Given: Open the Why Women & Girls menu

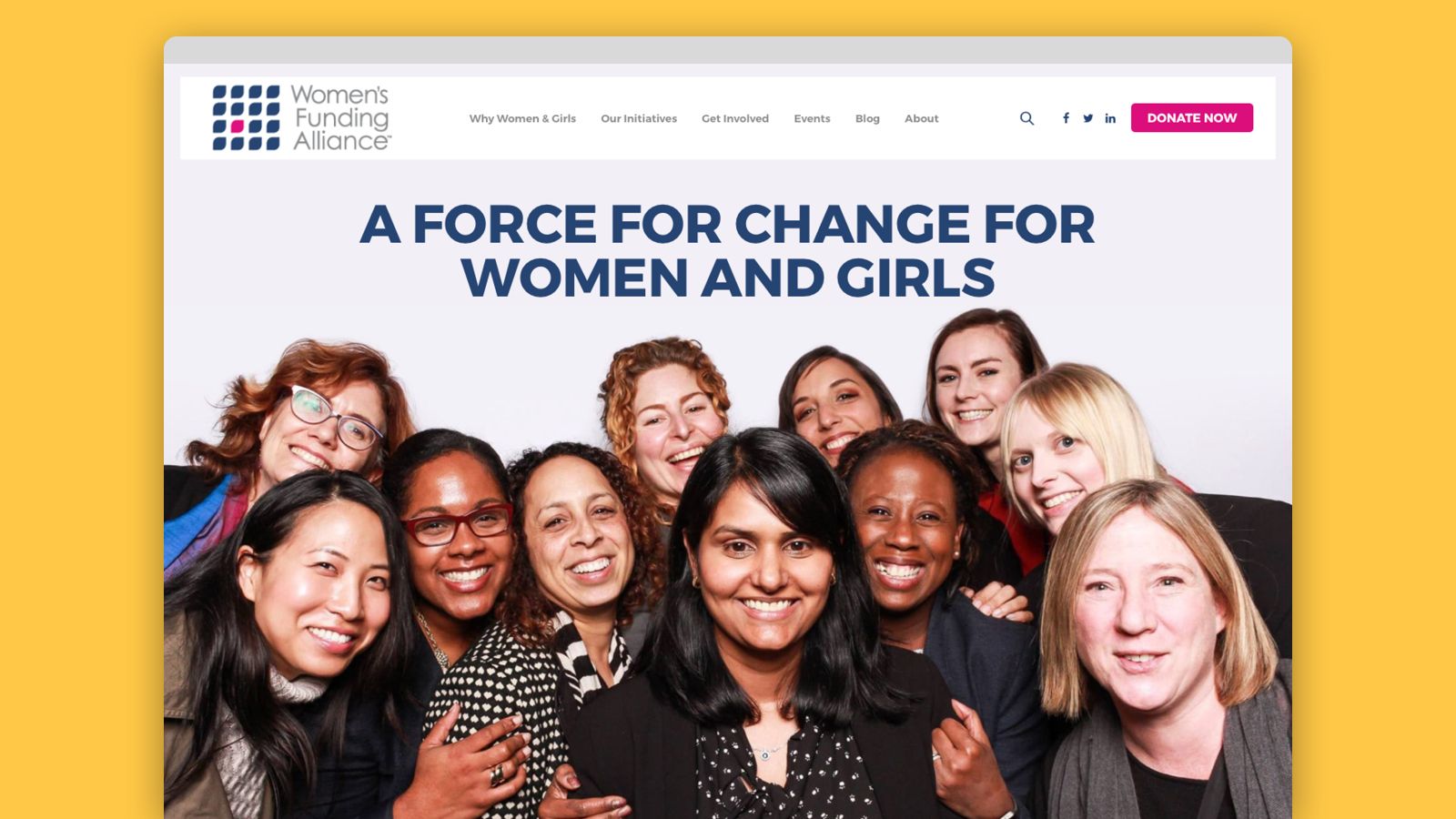Looking at the screenshot, I should (522, 118).
